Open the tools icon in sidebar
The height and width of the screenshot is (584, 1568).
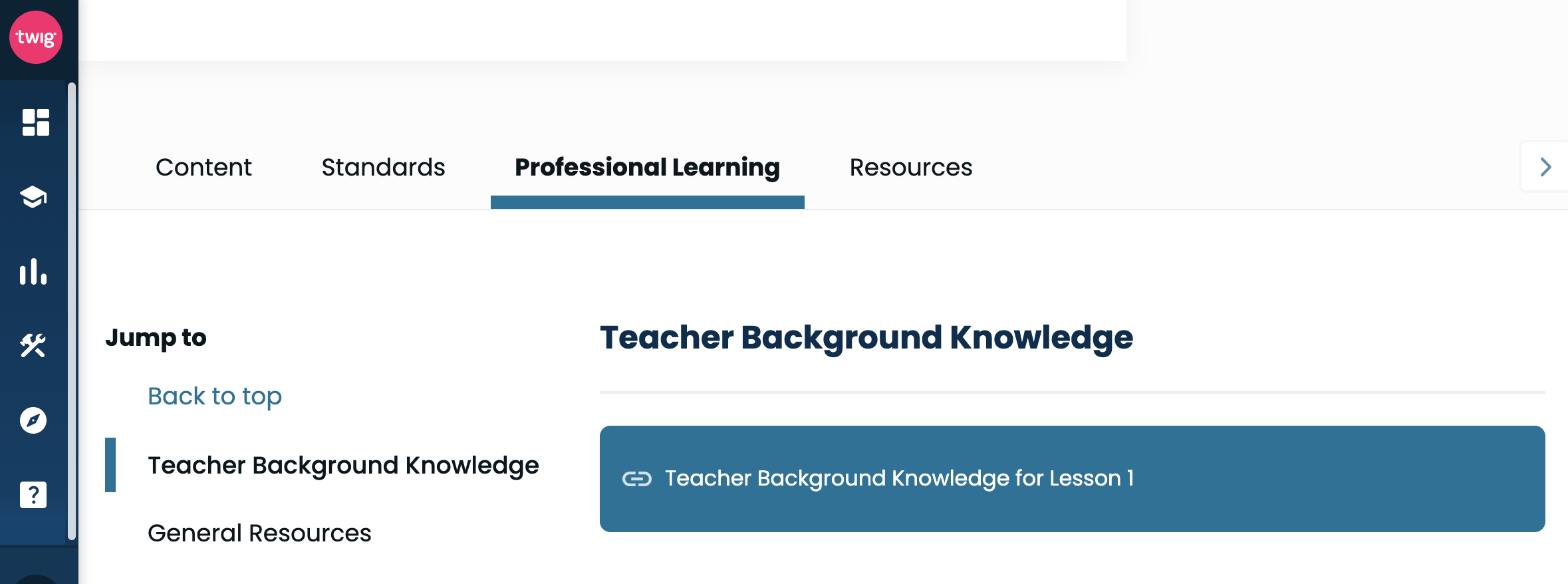tap(33, 346)
